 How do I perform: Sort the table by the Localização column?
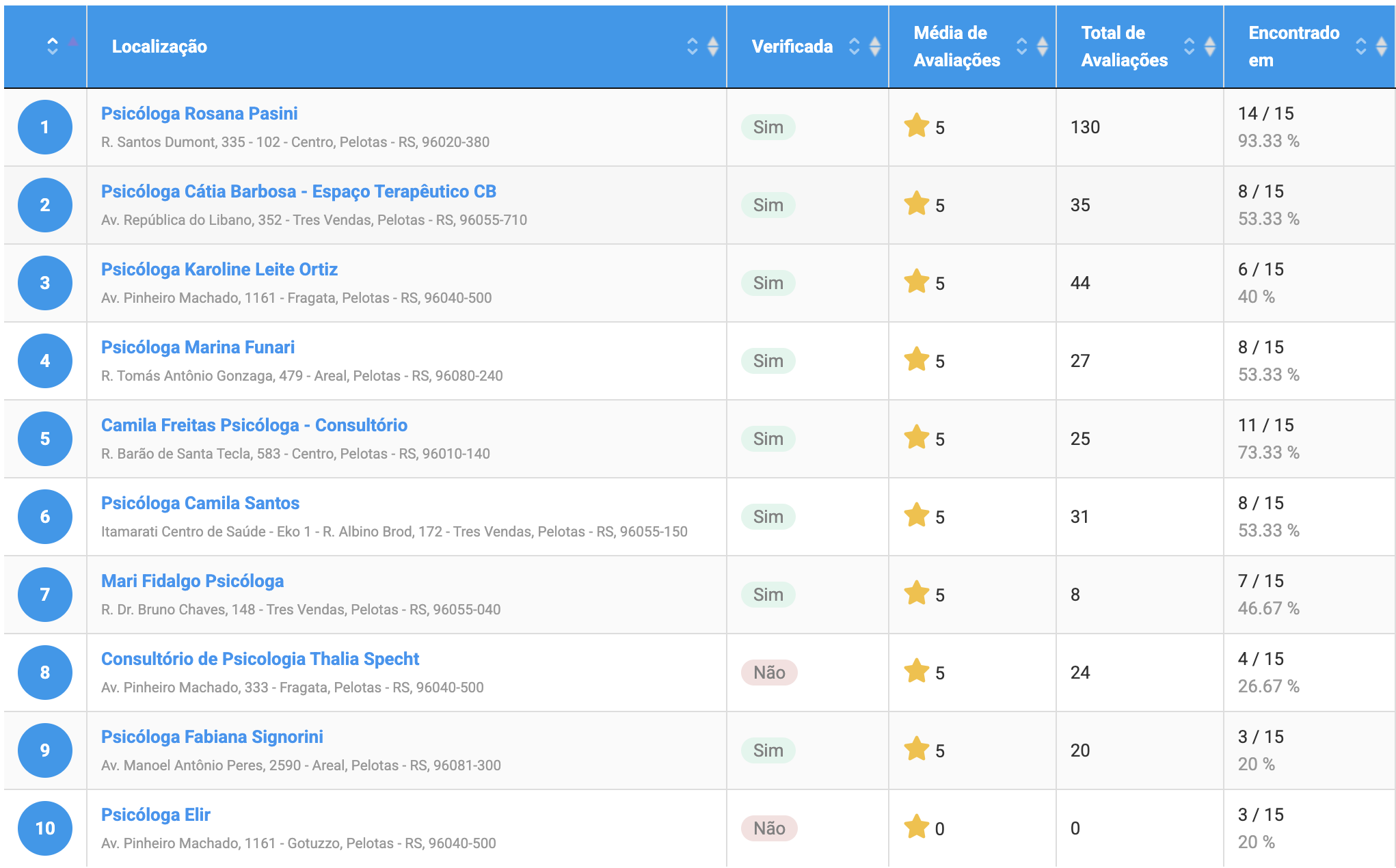coord(406,46)
